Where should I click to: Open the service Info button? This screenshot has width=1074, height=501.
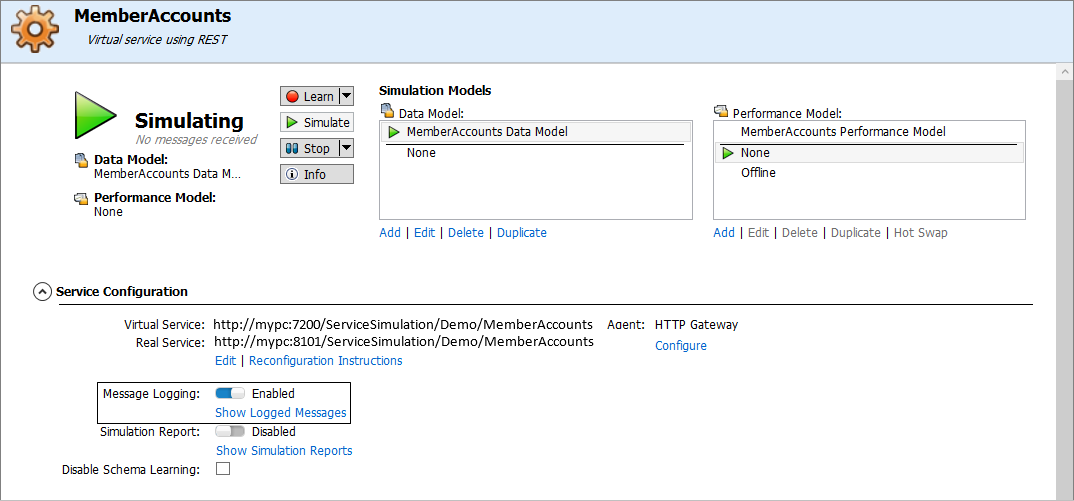coord(316,174)
